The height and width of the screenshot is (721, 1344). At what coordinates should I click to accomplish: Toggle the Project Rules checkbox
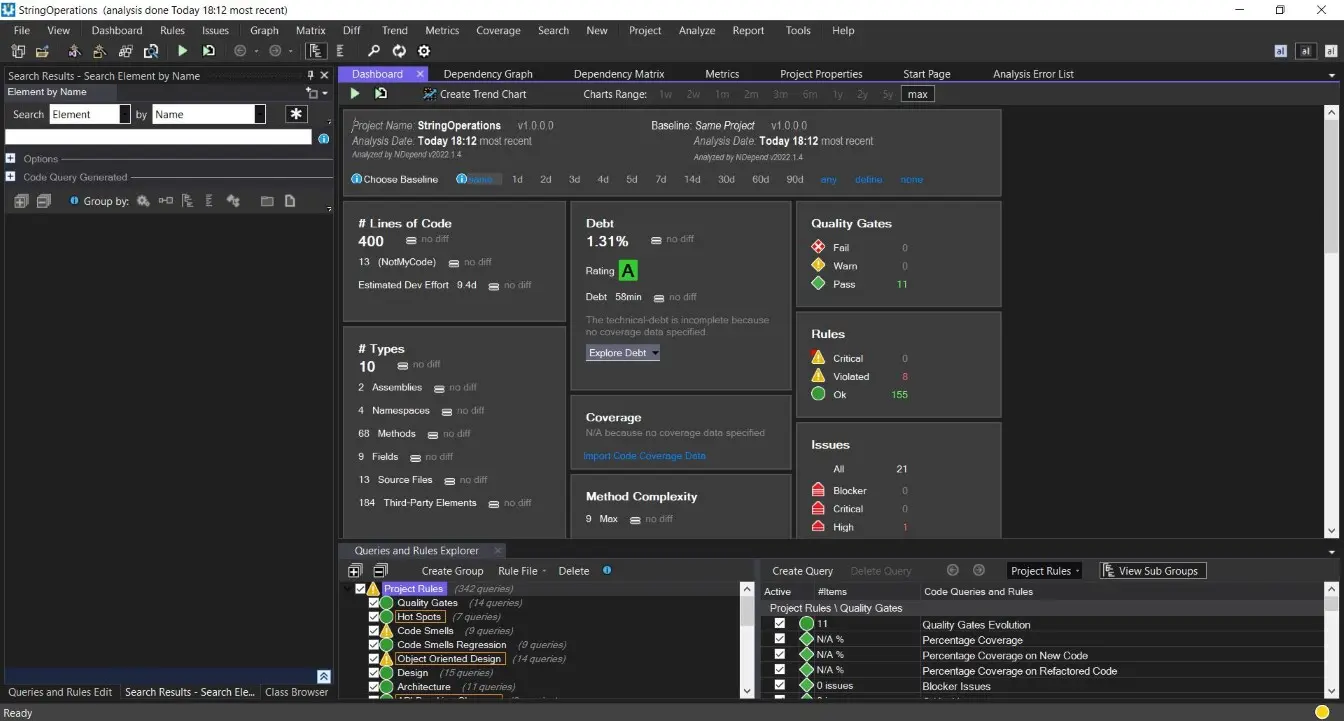click(x=361, y=589)
